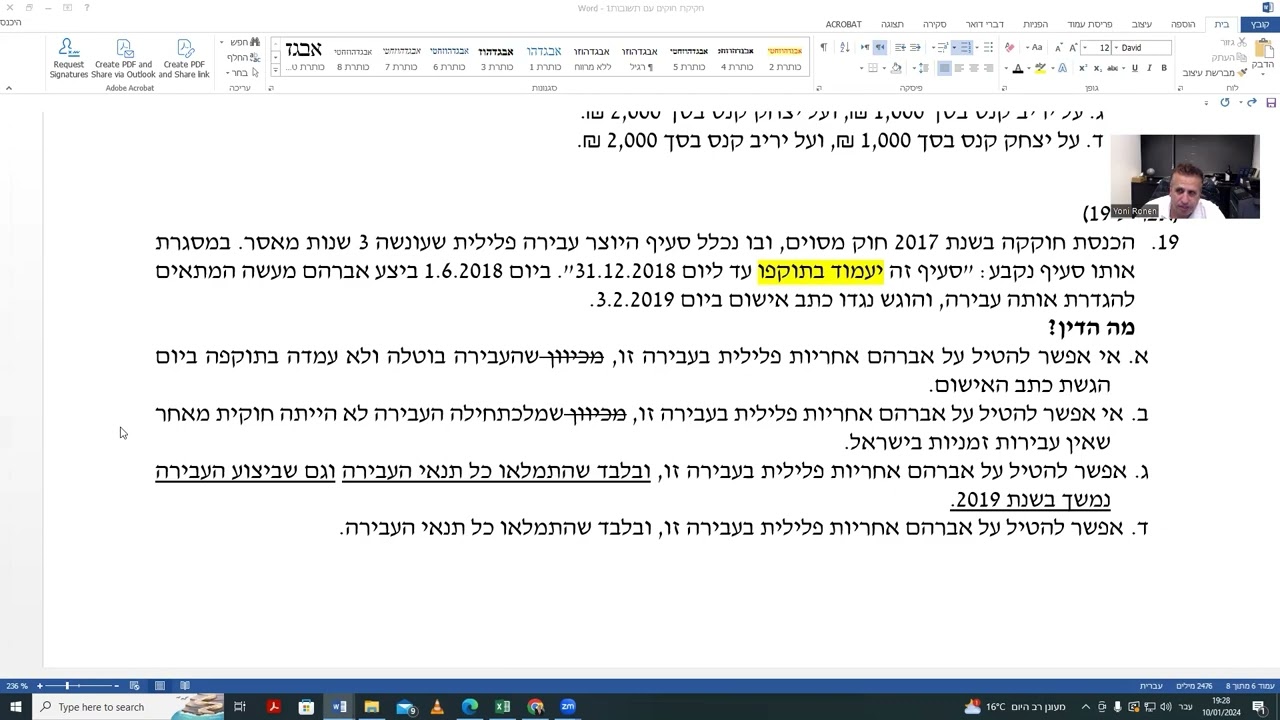
Task: Open Acrobat from the Windows taskbar
Action: pos(273,707)
